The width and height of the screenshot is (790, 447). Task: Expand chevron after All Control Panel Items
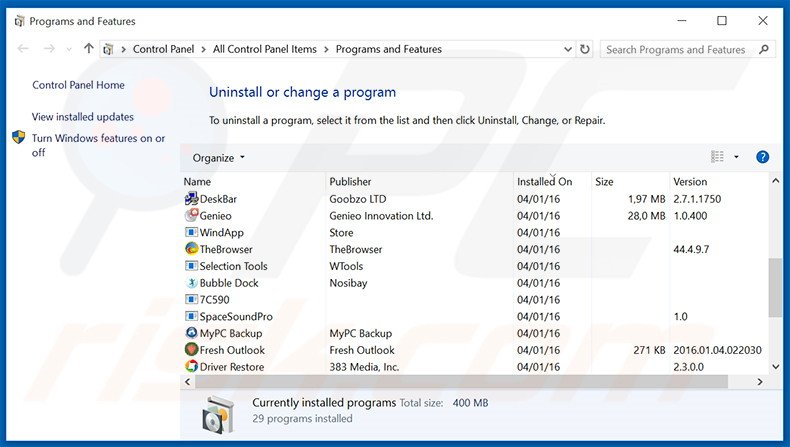click(x=326, y=49)
